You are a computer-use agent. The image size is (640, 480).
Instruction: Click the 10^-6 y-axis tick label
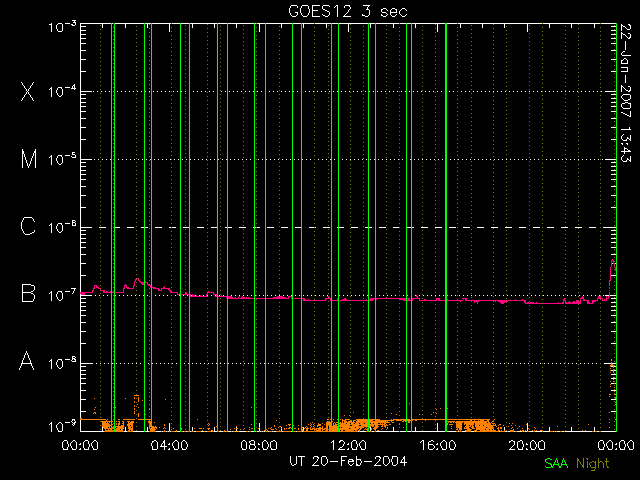[62, 227]
